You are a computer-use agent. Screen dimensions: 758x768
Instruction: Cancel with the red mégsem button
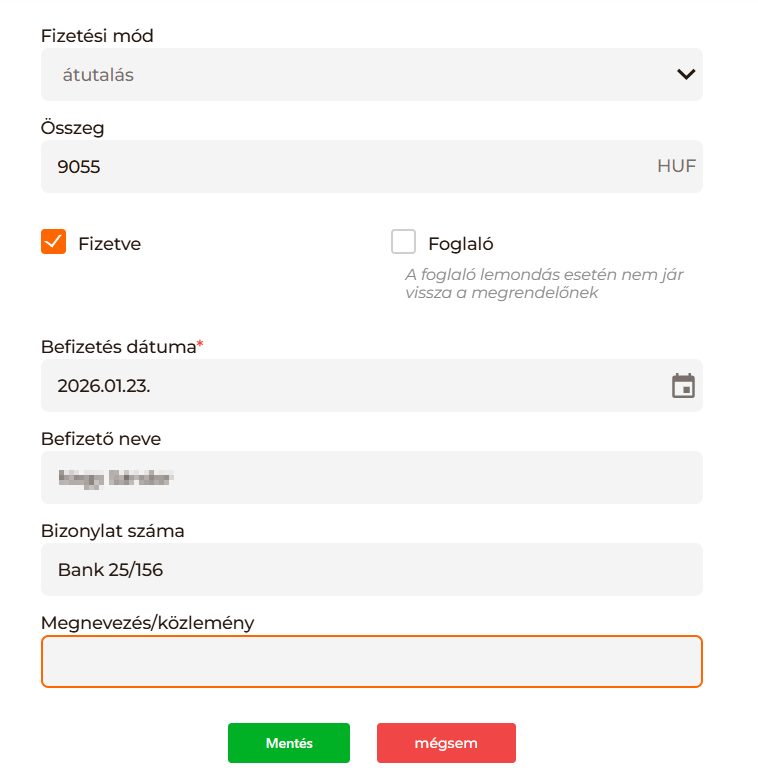(446, 743)
